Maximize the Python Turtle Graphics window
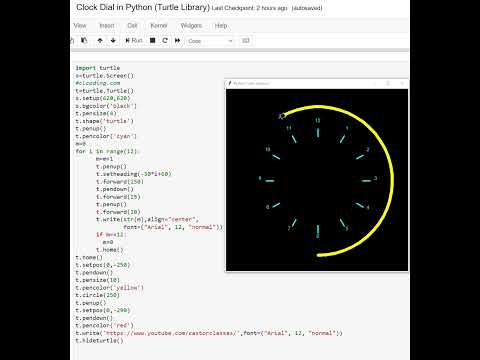 pyautogui.click(x=388, y=83)
